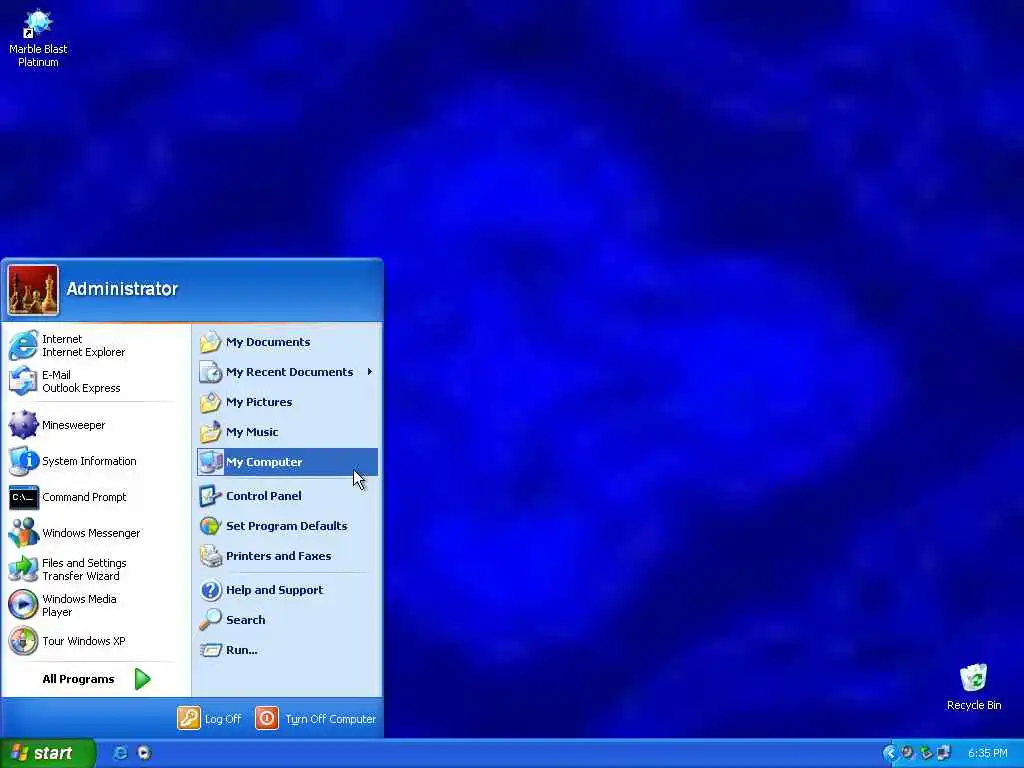Click the Administrator chess user picture
Viewport: 1024px width, 768px height.
[33, 289]
